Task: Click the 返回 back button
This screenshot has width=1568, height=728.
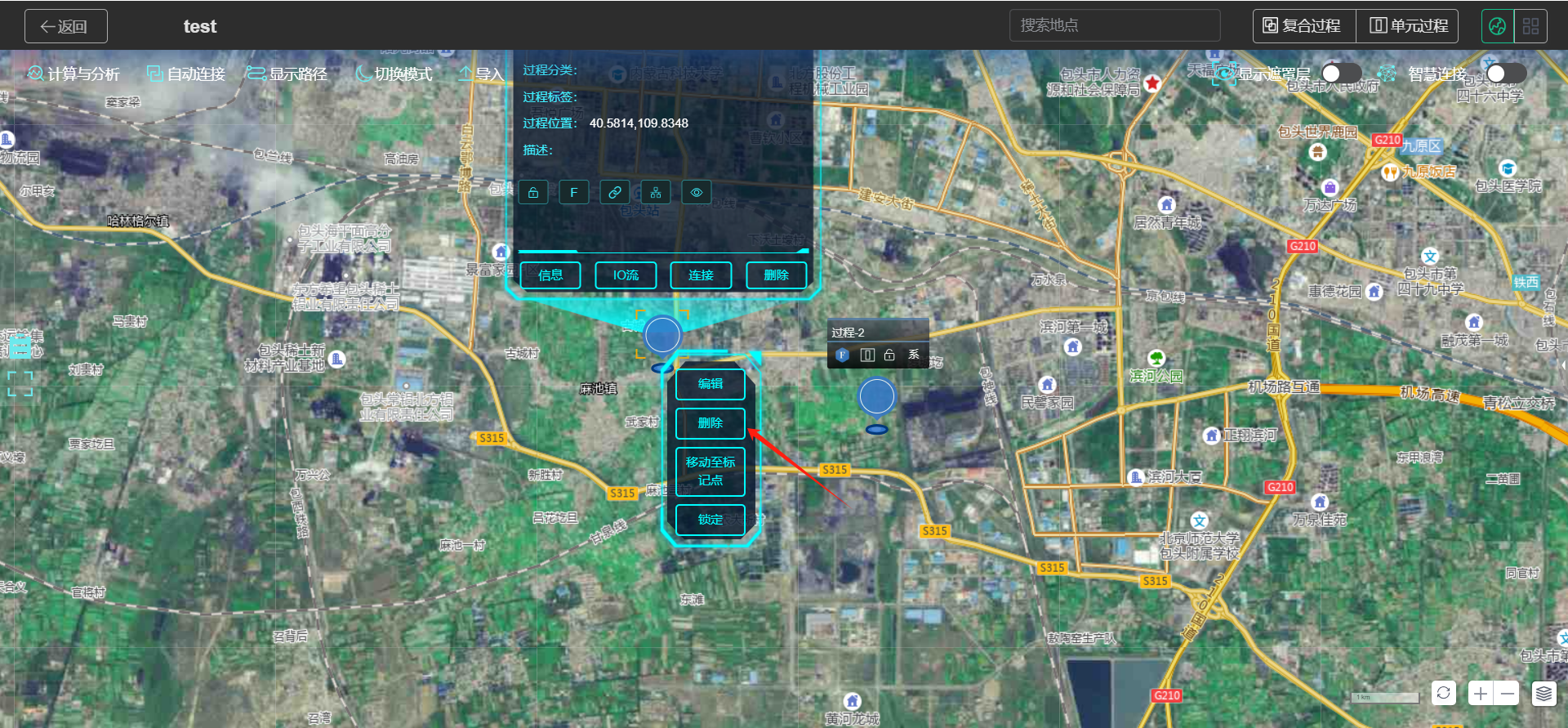Action: [x=65, y=26]
